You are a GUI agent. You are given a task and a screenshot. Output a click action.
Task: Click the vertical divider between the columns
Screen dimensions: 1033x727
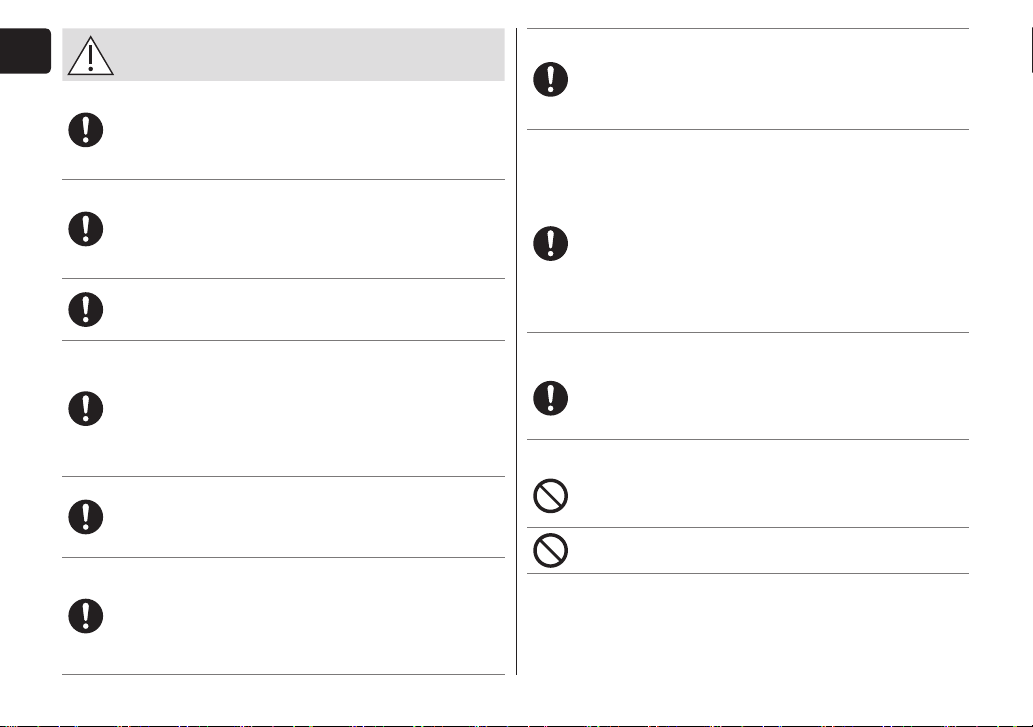click(x=516, y=352)
